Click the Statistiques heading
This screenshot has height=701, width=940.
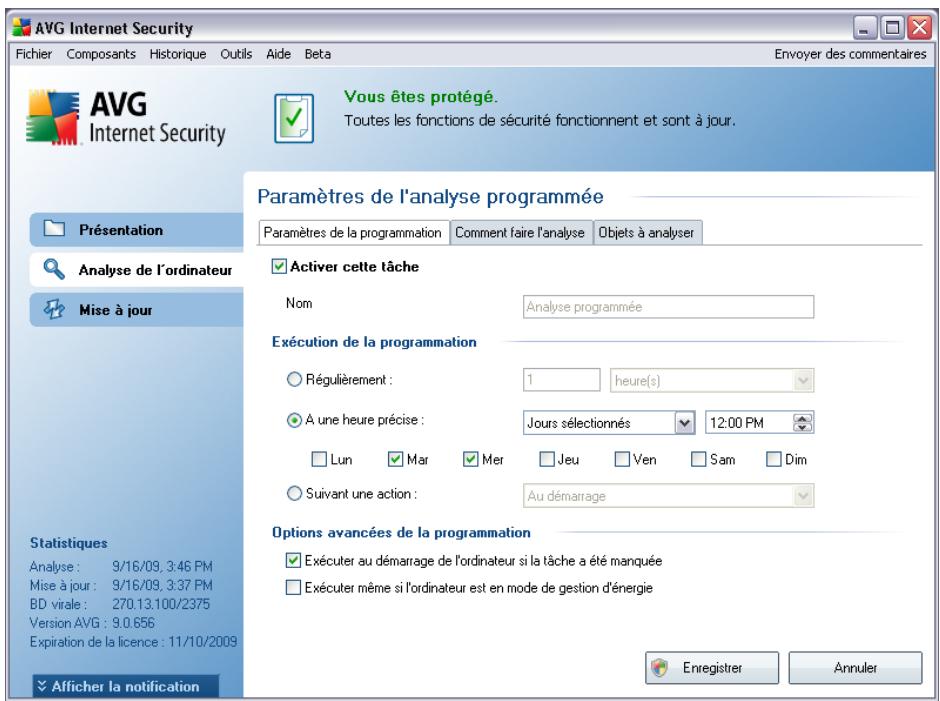pos(68,543)
